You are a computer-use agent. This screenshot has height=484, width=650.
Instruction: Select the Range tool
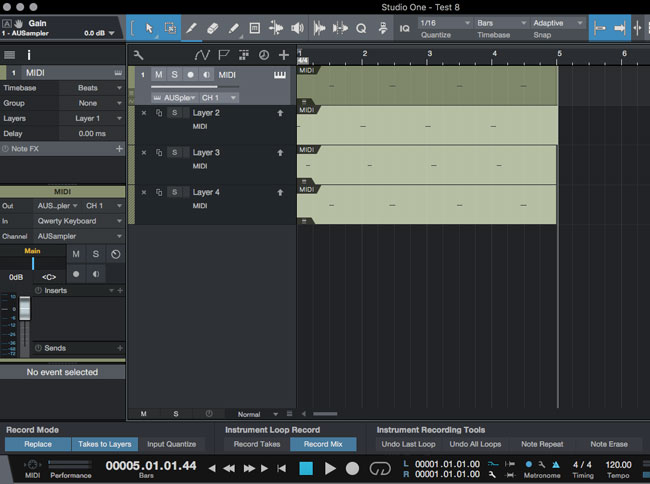(x=170, y=28)
